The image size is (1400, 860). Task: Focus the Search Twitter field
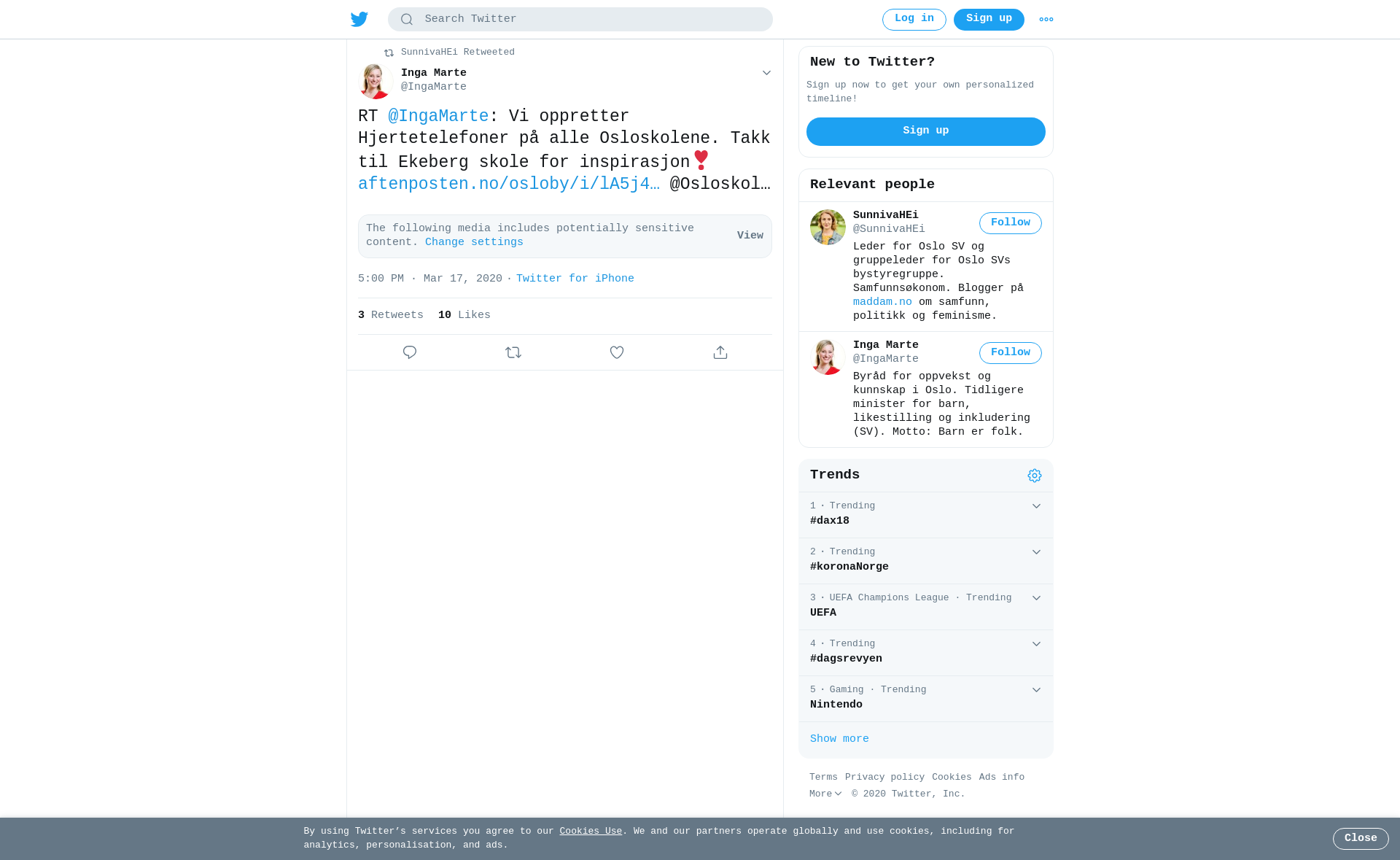click(580, 20)
